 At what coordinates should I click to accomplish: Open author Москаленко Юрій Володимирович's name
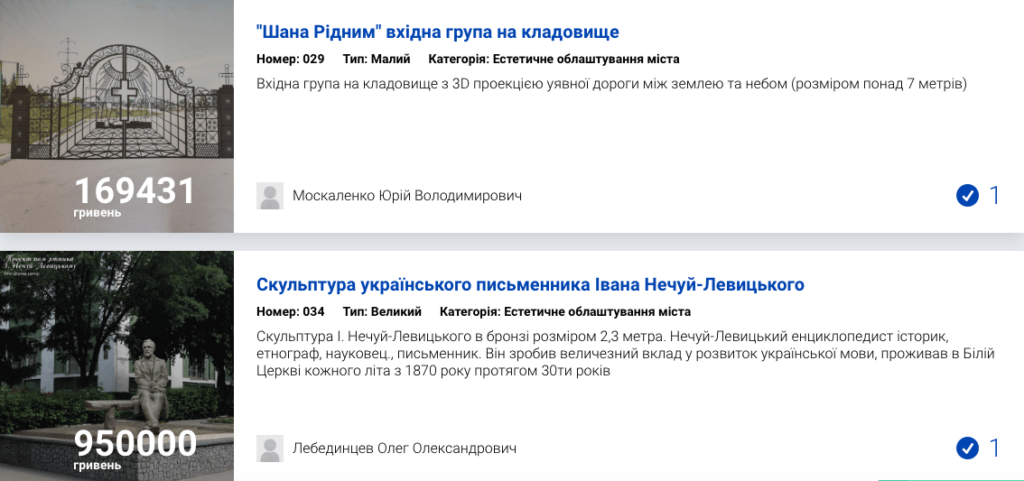click(x=407, y=196)
